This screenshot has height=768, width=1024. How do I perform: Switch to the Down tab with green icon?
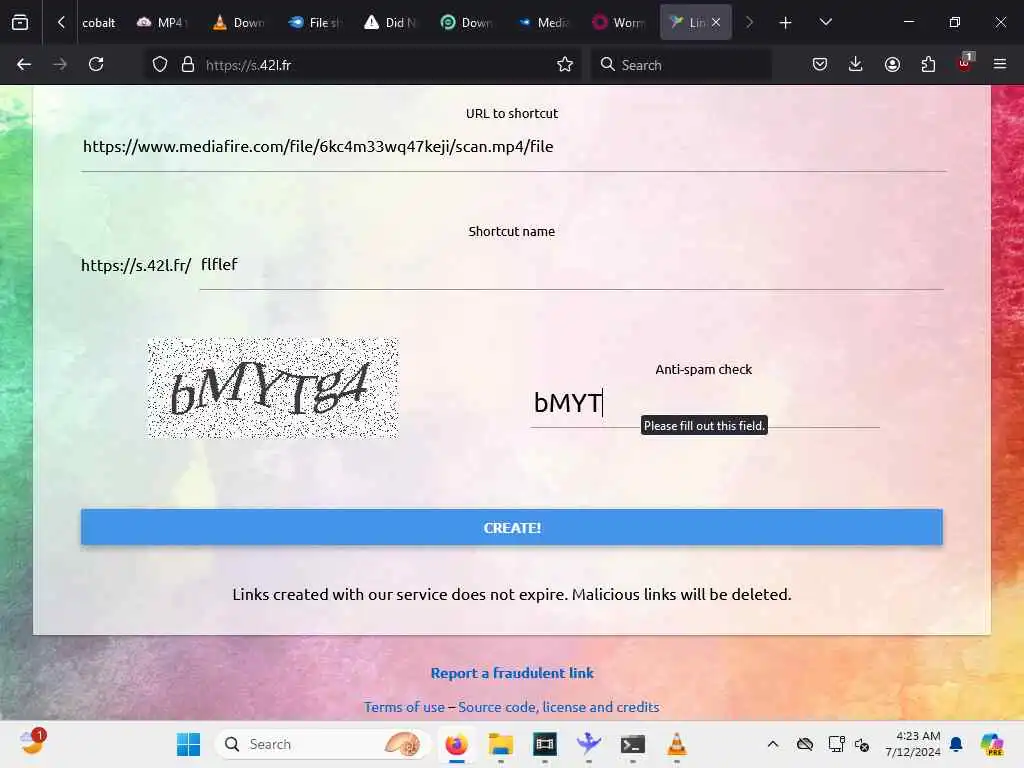[x=466, y=23]
